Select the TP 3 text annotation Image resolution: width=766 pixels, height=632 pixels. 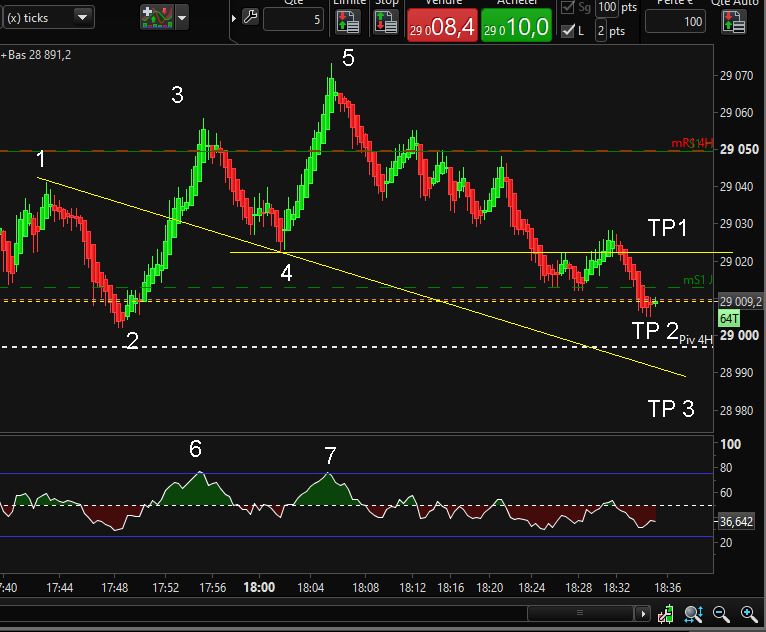pyautogui.click(x=671, y=408)
